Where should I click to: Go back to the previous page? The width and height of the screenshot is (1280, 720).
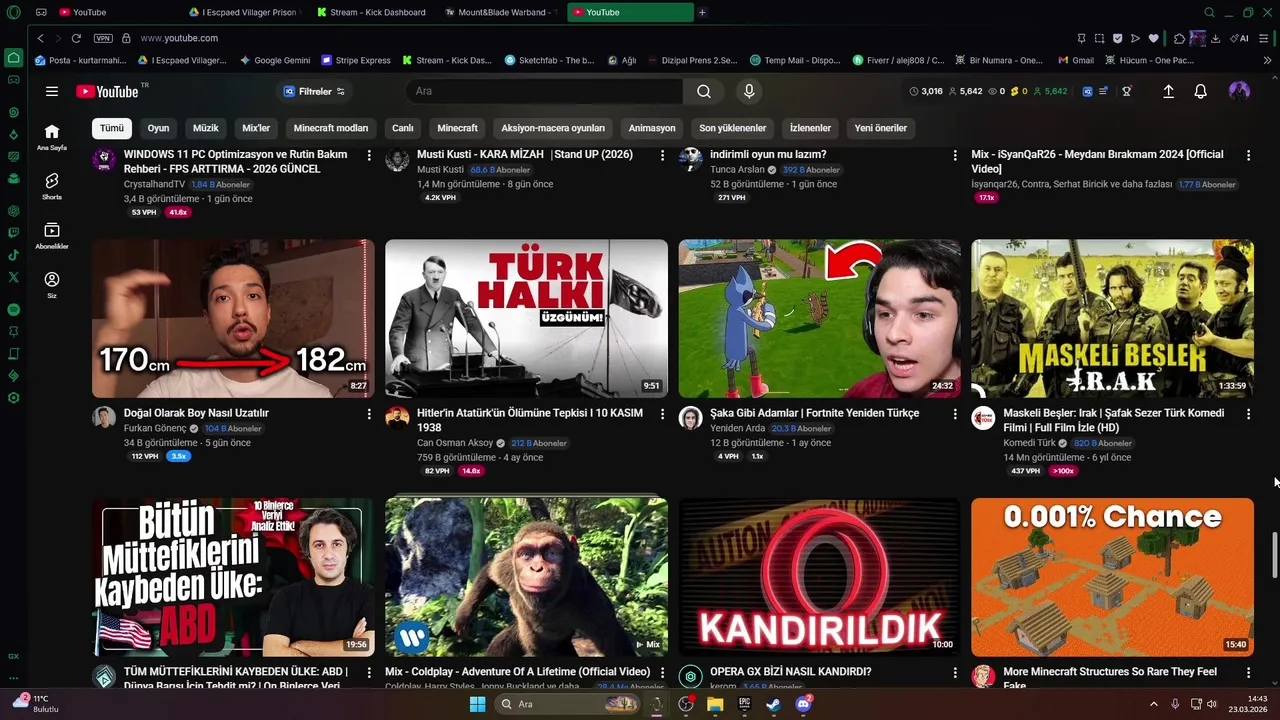(40, 38)
